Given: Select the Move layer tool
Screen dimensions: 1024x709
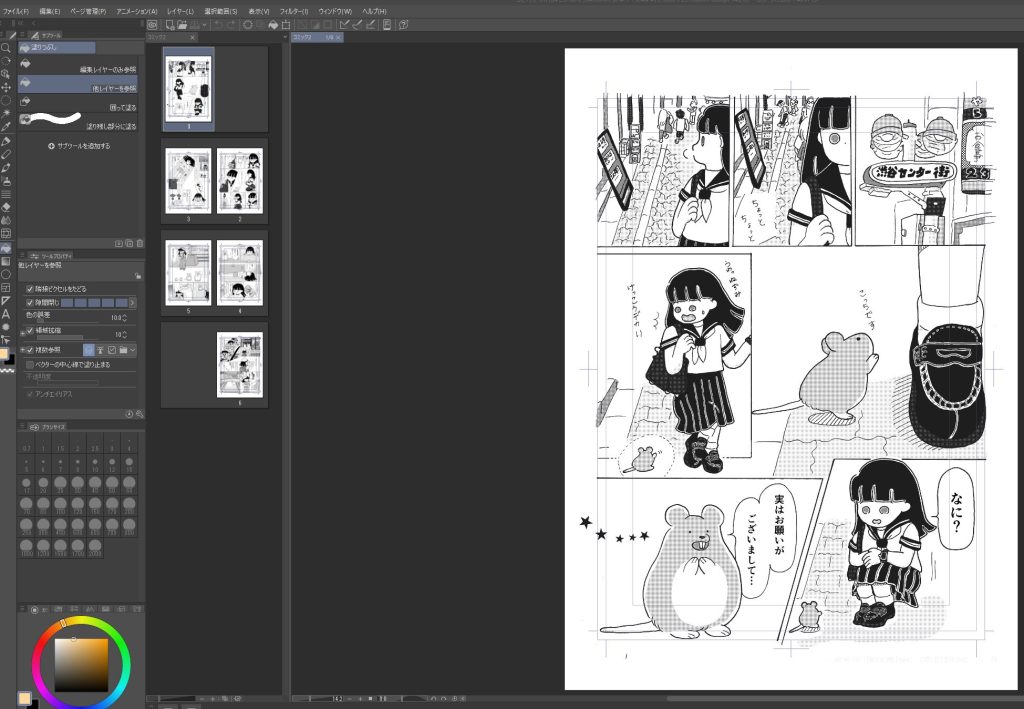Looking at the screenshot, I should point(6,87).
